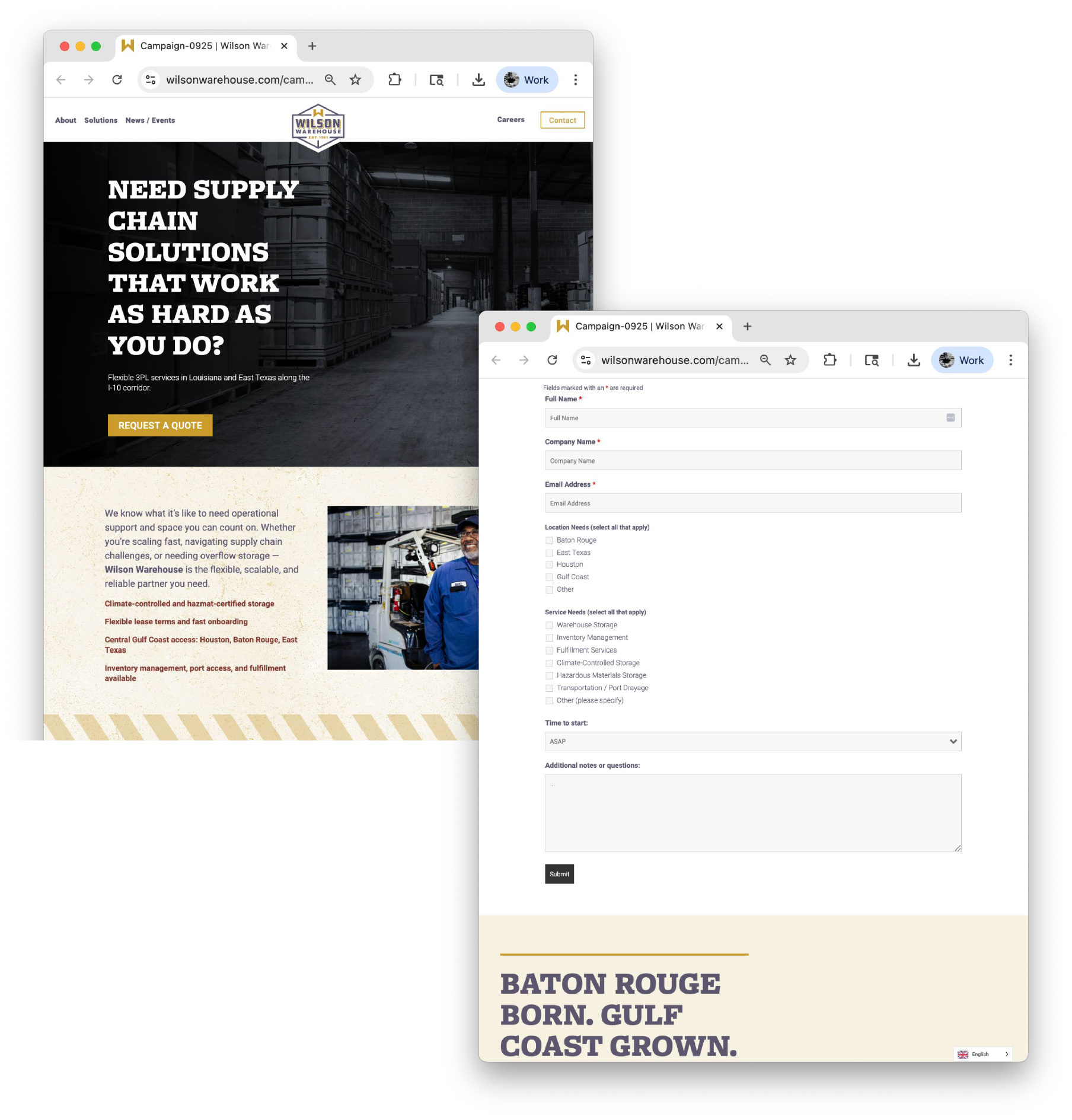Close Campaign-0925 tab in rear window

pos(284,46)
